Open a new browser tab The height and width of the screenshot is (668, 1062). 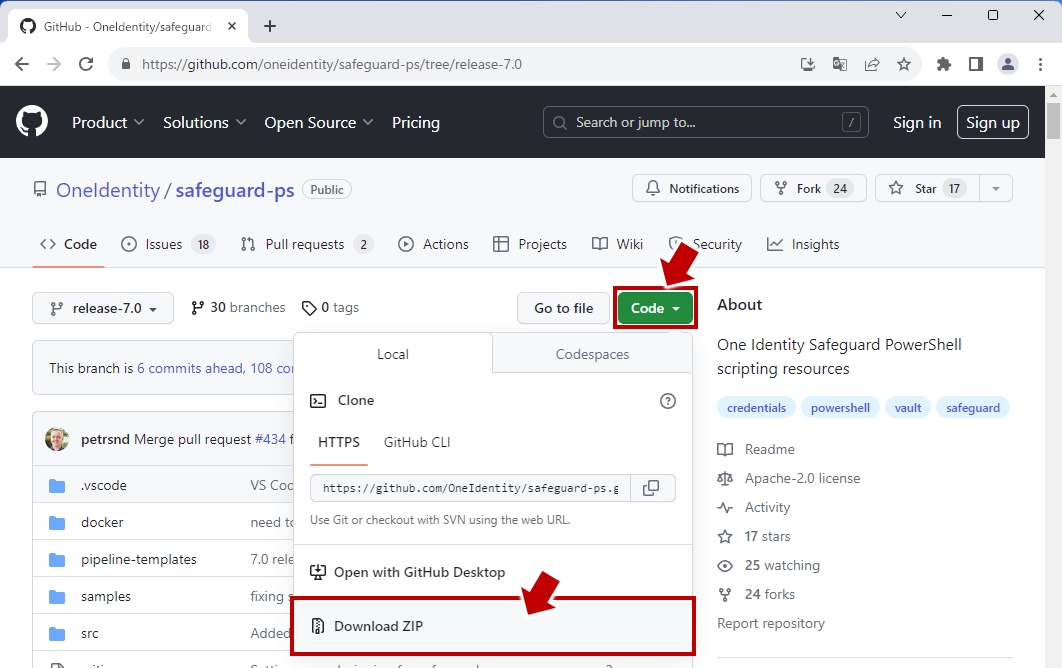(x=270, y=26)
